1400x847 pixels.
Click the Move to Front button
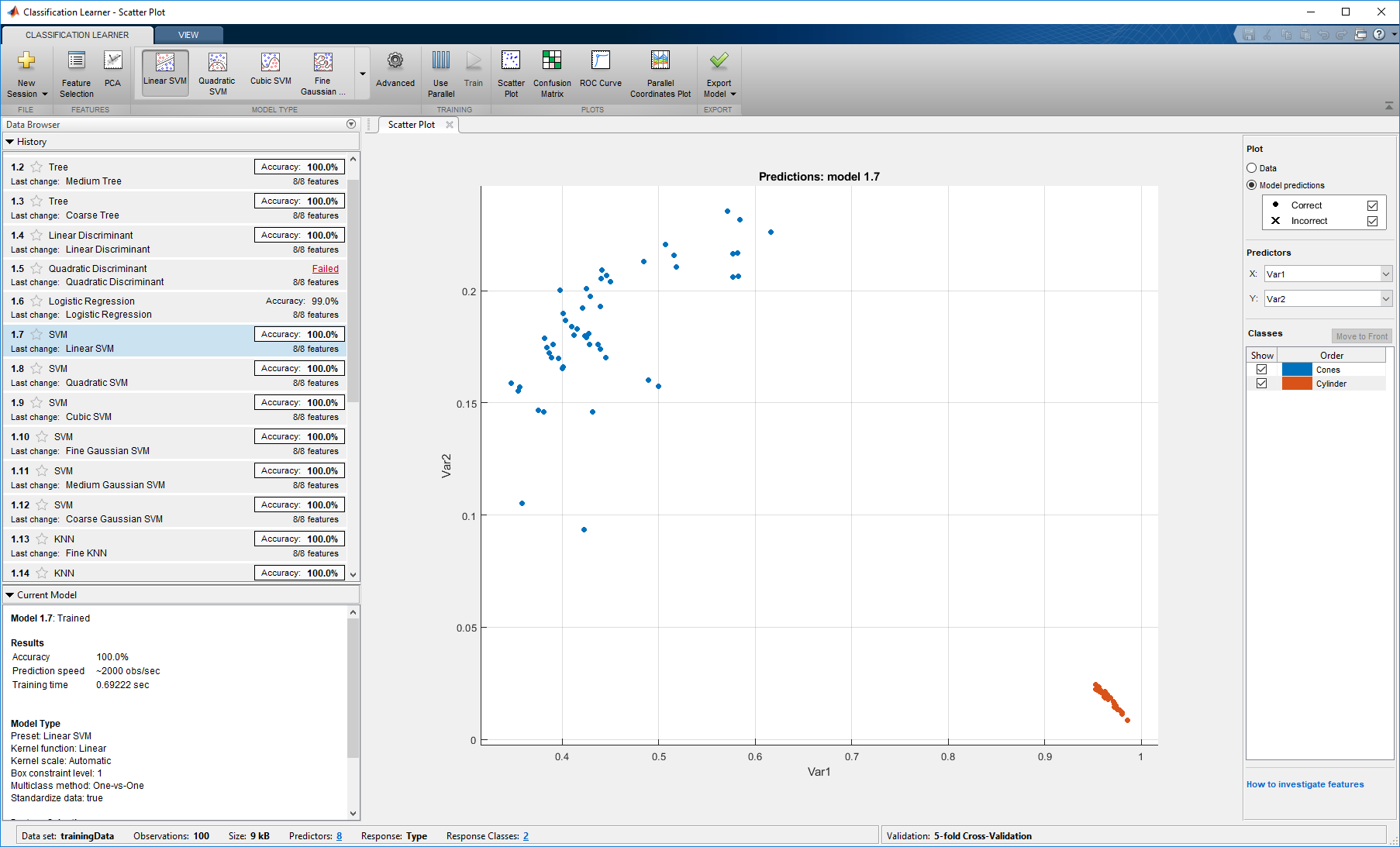pyautogui.click(x=1362, y=336)
